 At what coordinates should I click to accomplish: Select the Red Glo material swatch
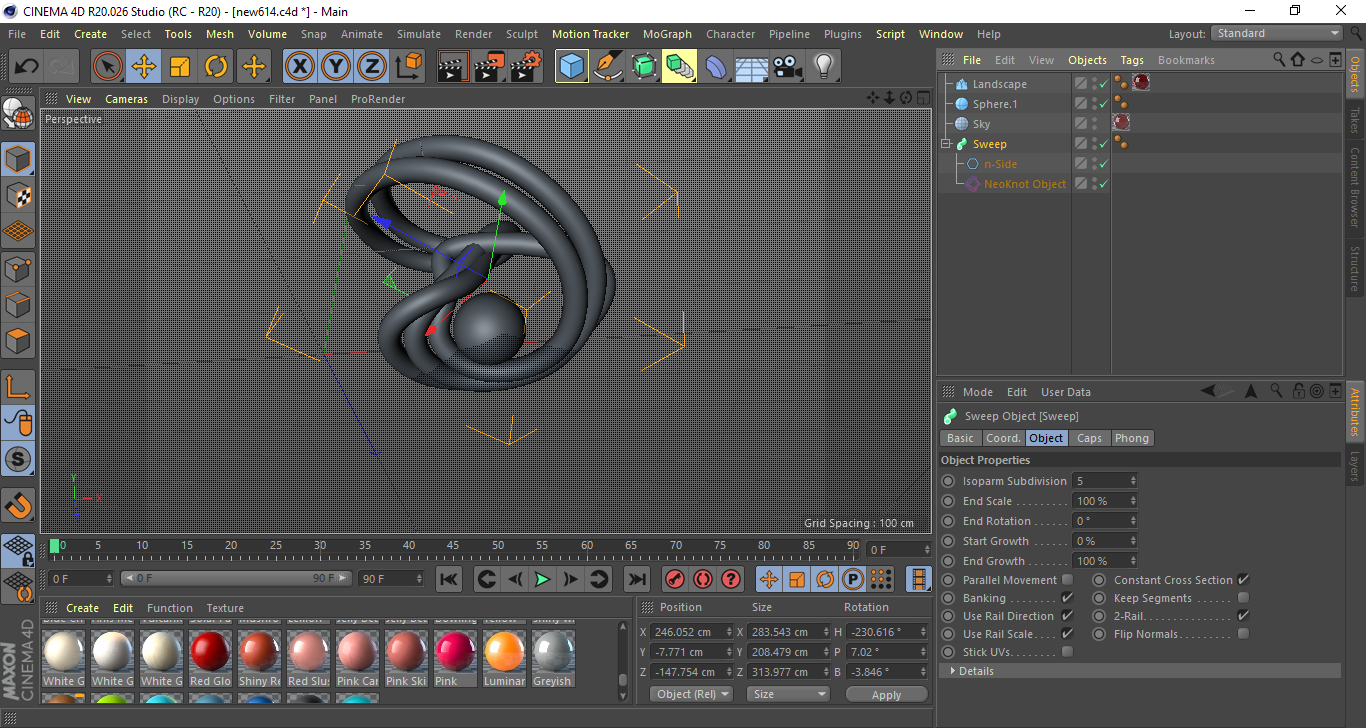[210, 655]
